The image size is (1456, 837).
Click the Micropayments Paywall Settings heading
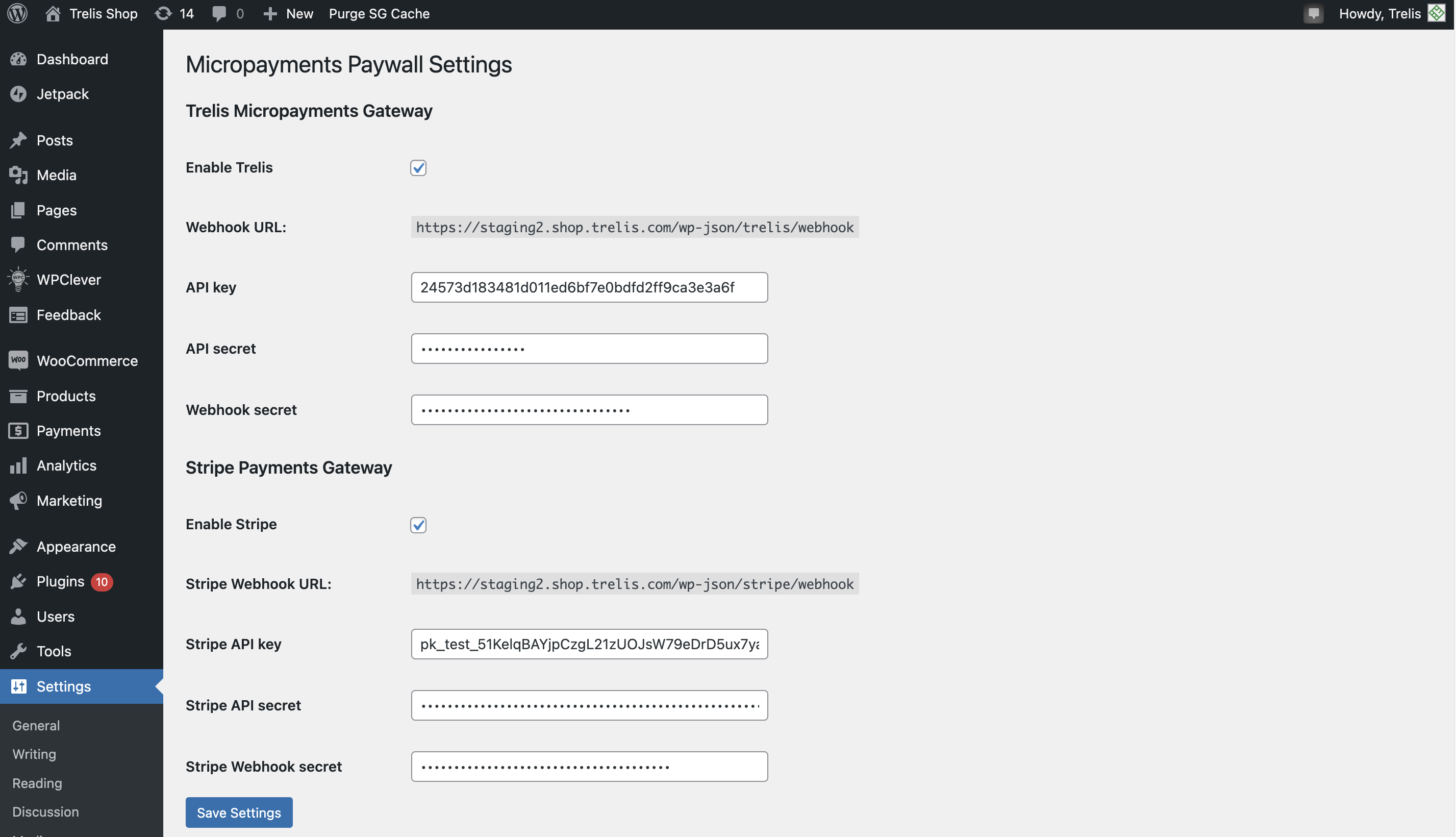coord(349,64)
